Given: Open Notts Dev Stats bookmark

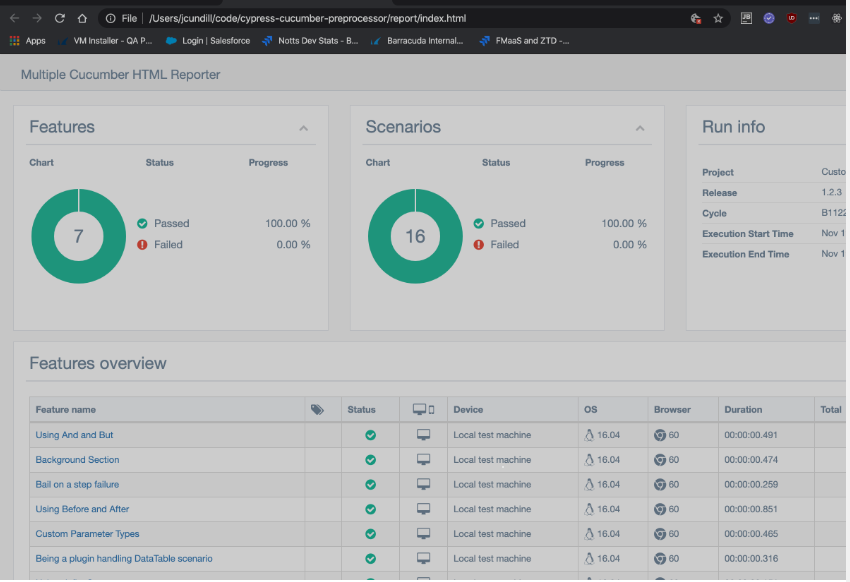Looking at the screenshot, I should 310,41.
